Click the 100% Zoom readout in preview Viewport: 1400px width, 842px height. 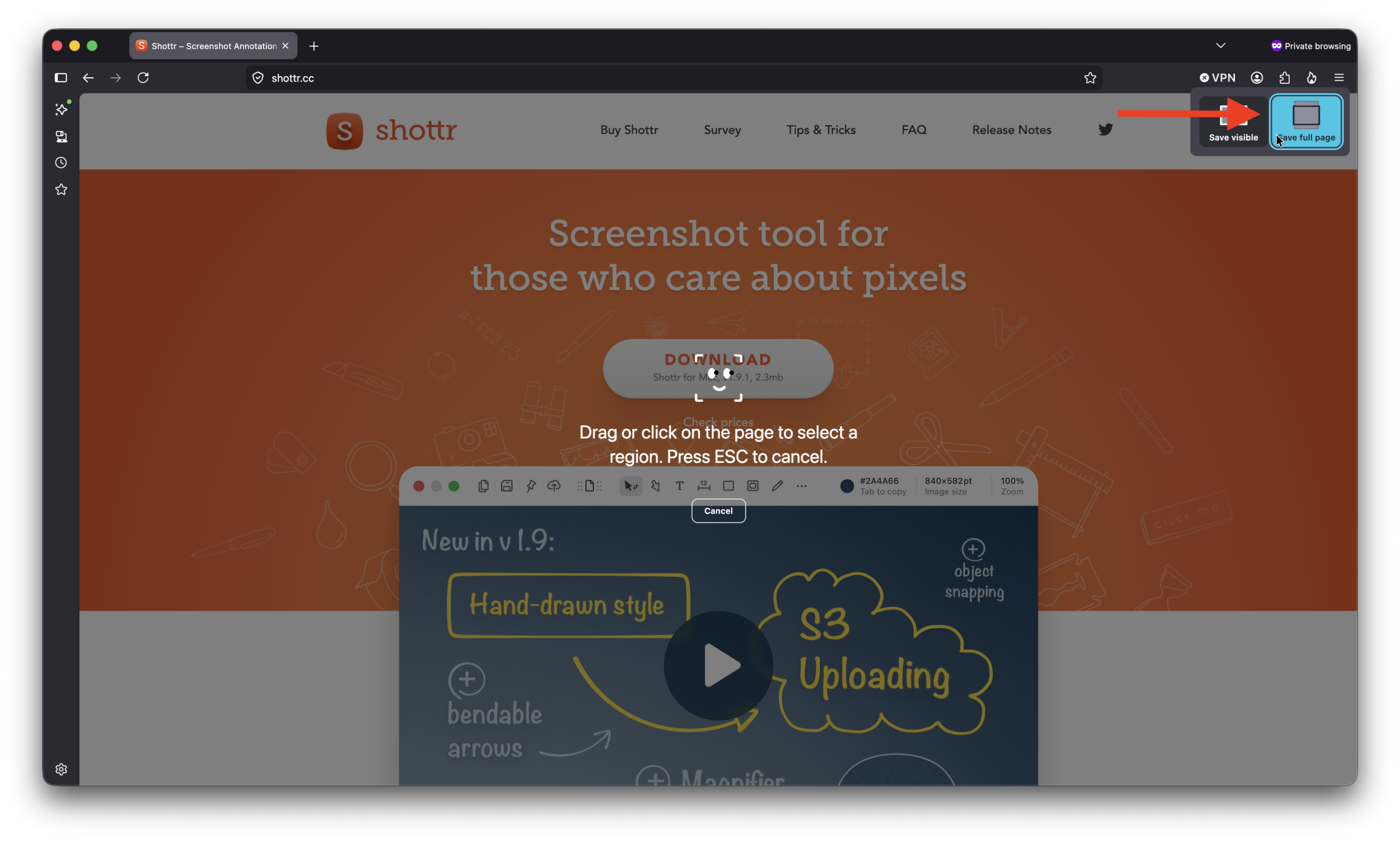[1011, 486]
